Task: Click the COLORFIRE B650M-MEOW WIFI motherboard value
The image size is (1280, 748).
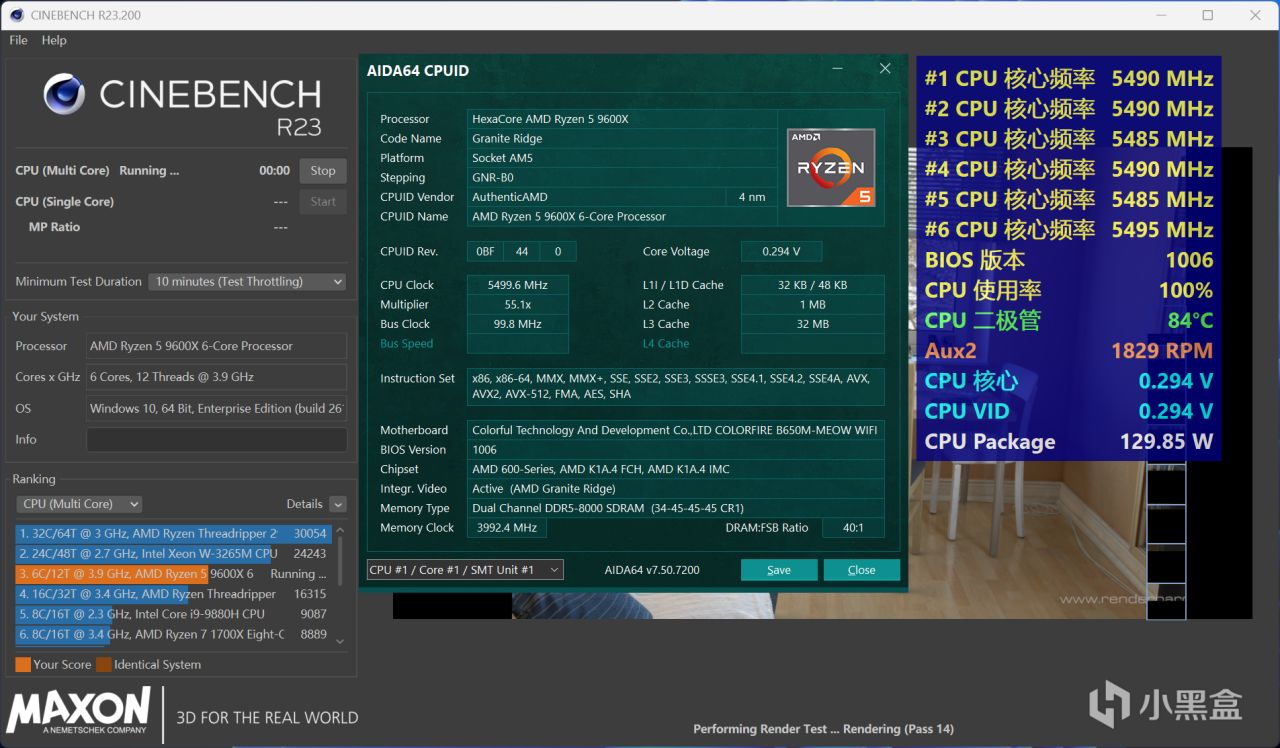Action: point(675,430)
